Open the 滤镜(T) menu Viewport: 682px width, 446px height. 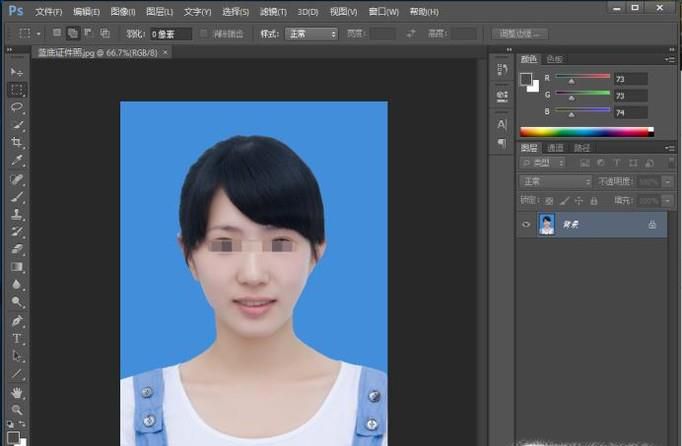click(x=273, y=12)
